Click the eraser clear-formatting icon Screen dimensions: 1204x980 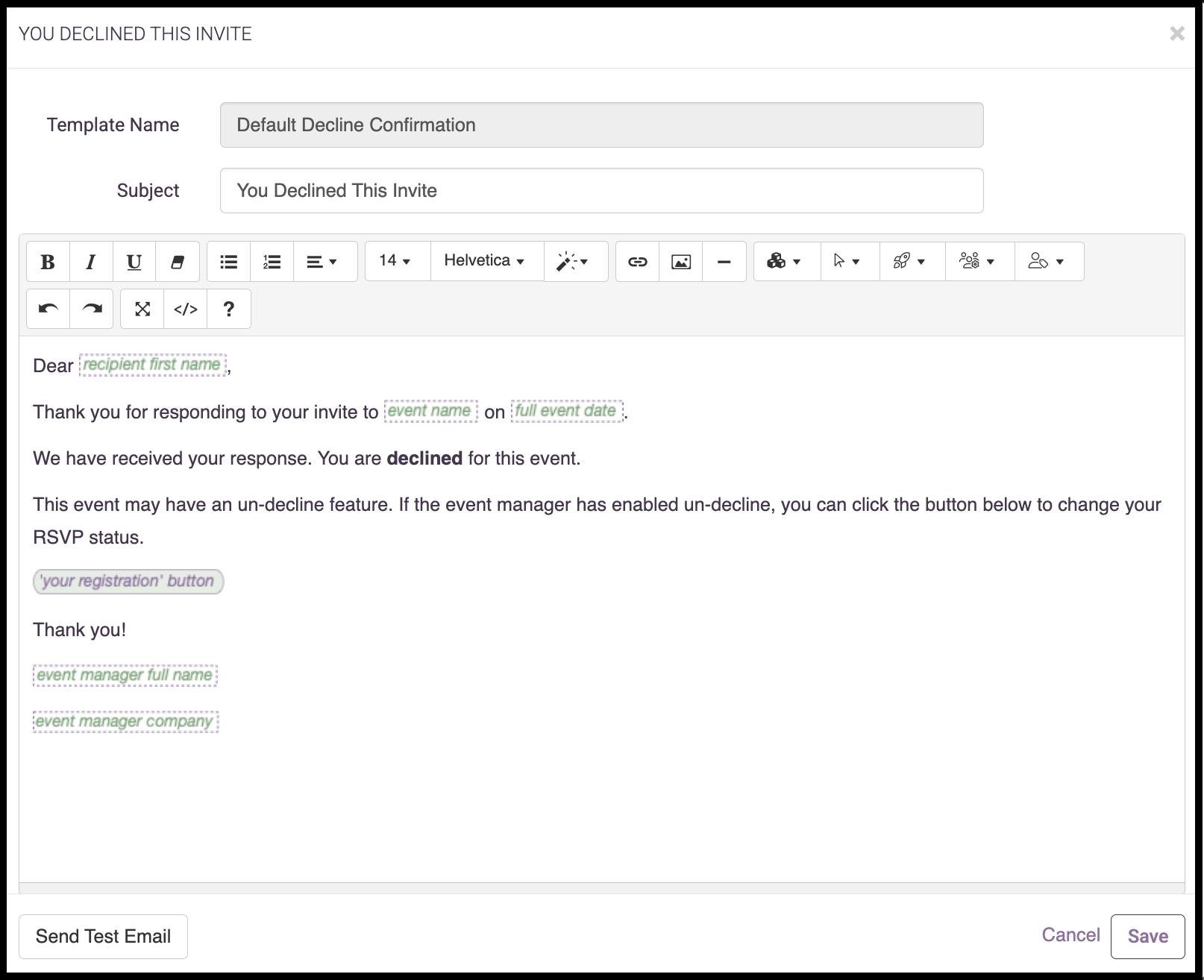[x=178, y=262]
